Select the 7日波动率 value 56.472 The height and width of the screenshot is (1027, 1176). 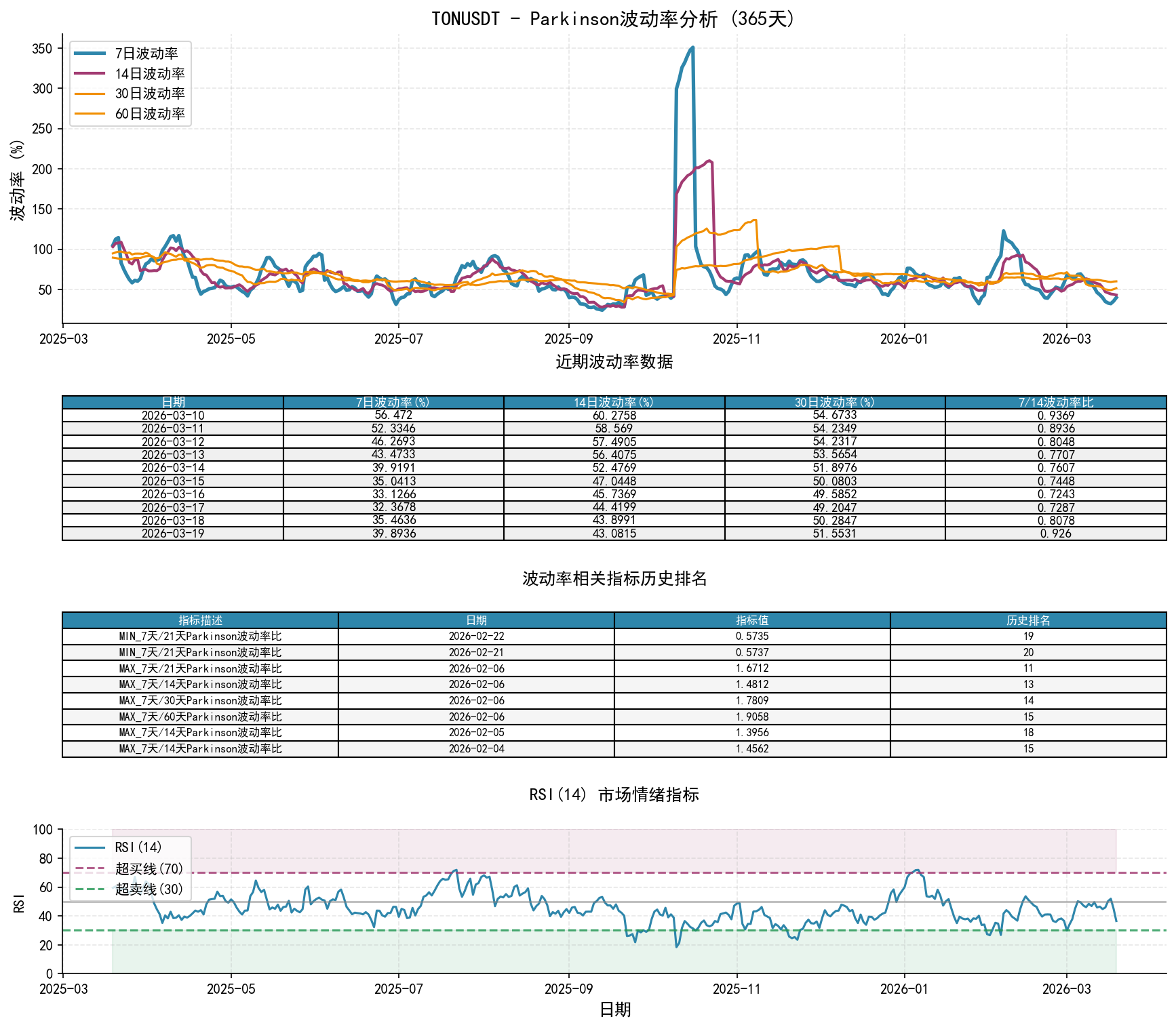(393, 415)
